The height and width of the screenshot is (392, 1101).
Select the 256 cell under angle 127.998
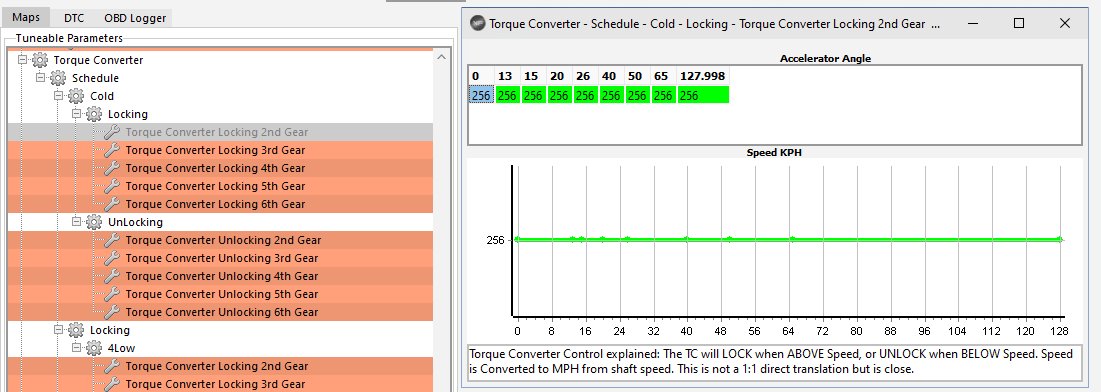click(703, 95)
